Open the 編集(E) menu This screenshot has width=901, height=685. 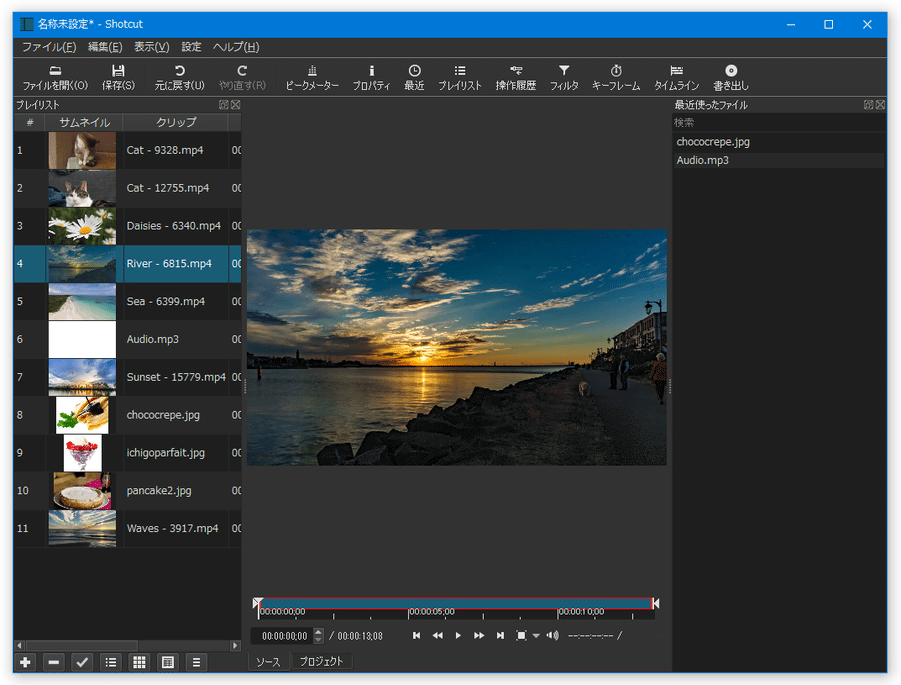(105, 47)
